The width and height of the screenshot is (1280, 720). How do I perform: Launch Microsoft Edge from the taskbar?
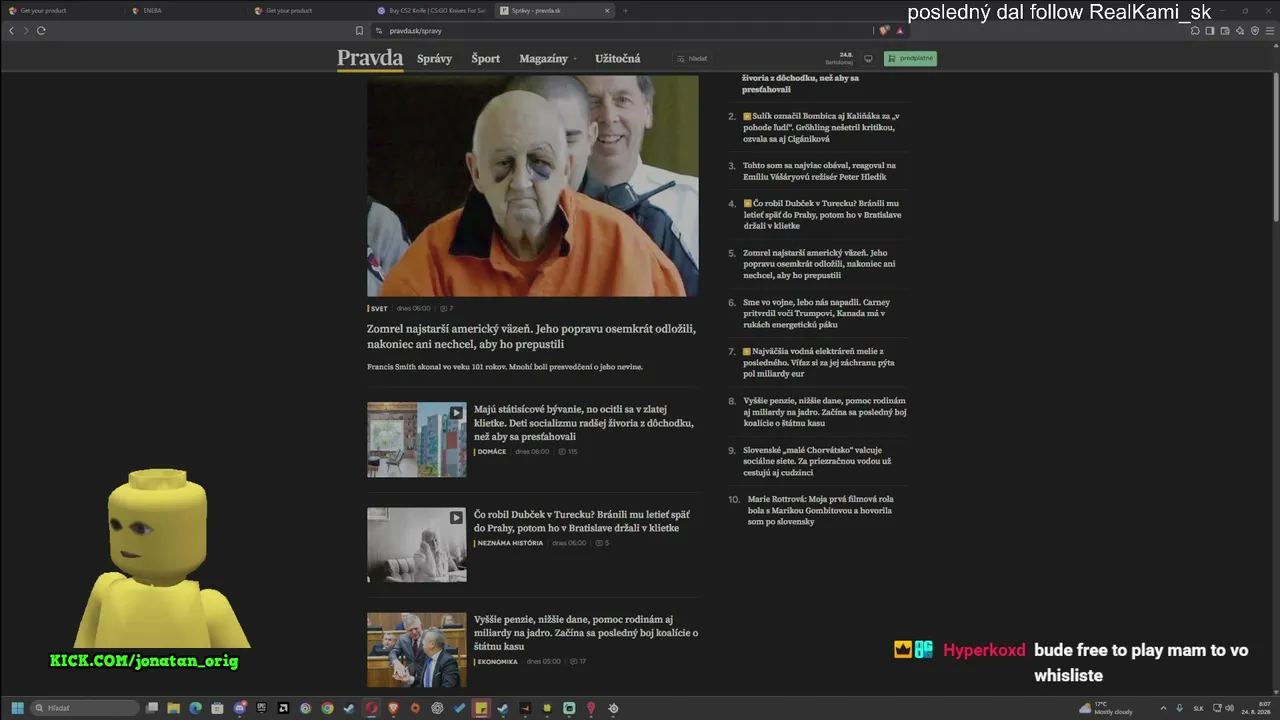196,708
